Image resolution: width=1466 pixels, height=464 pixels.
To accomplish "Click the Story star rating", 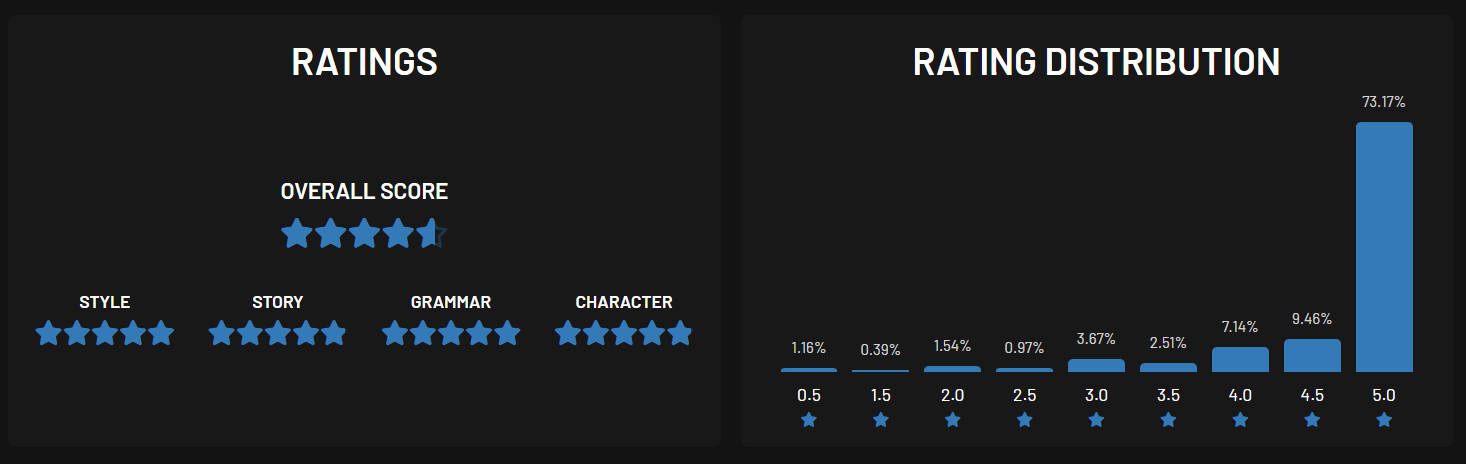I will click(278, 333).
